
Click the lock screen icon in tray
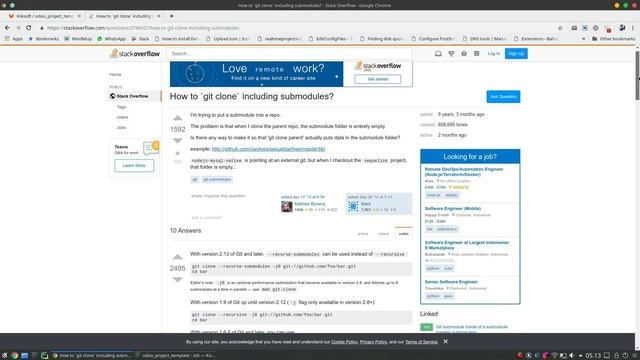[616, 356]
